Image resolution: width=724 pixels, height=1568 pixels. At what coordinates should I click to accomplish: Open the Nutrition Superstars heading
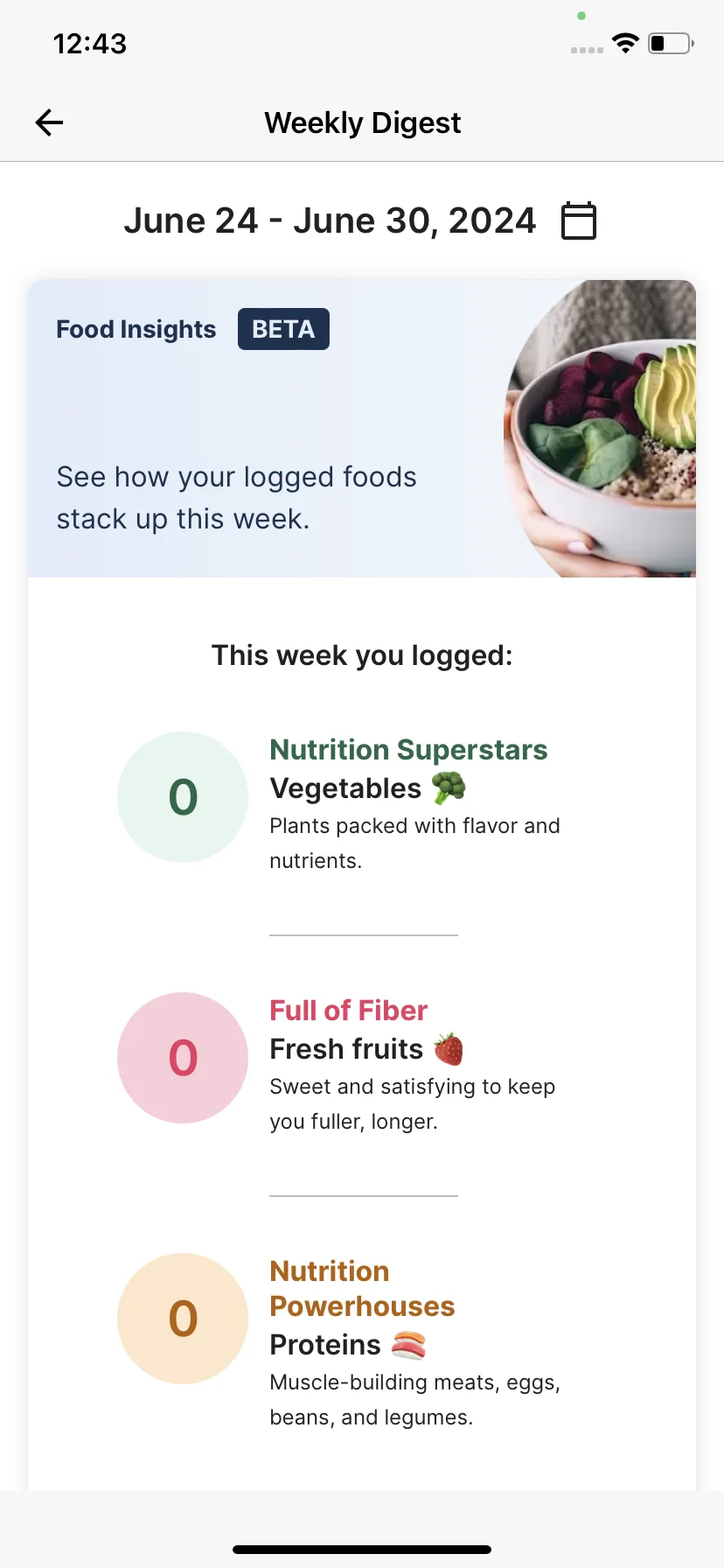(408, 750)
